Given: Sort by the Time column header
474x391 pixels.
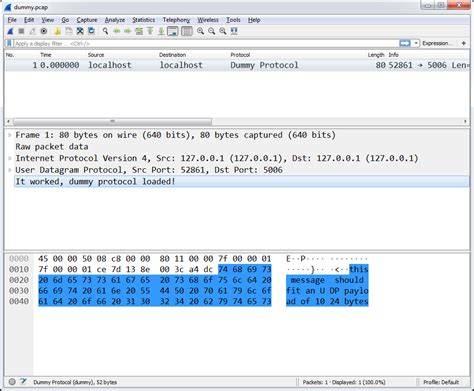Looking at the screenshot, I should tap(46, 55).
